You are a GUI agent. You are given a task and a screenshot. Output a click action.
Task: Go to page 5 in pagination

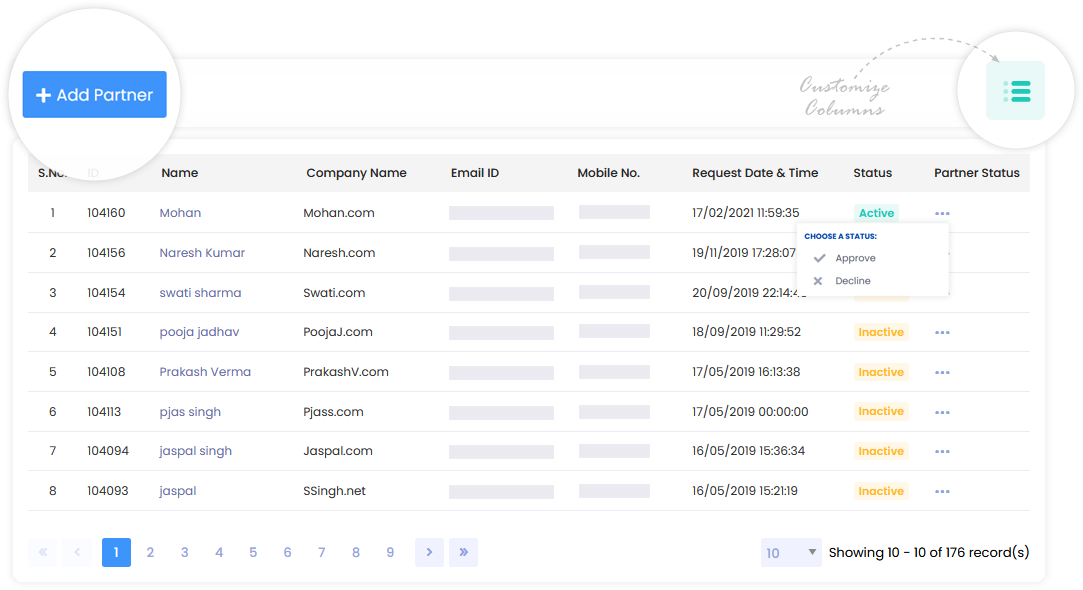click(253, 552)
